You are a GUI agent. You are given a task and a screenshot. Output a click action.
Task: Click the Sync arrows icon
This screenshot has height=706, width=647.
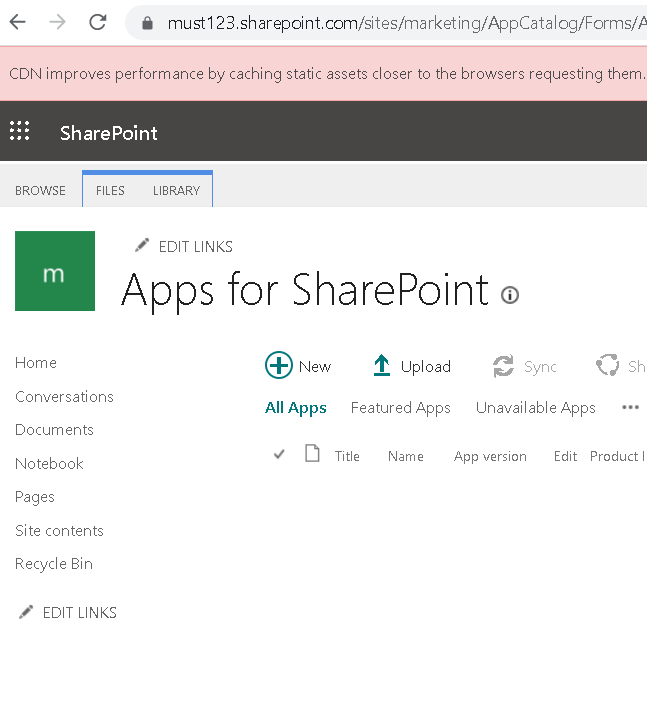[503, 366]
